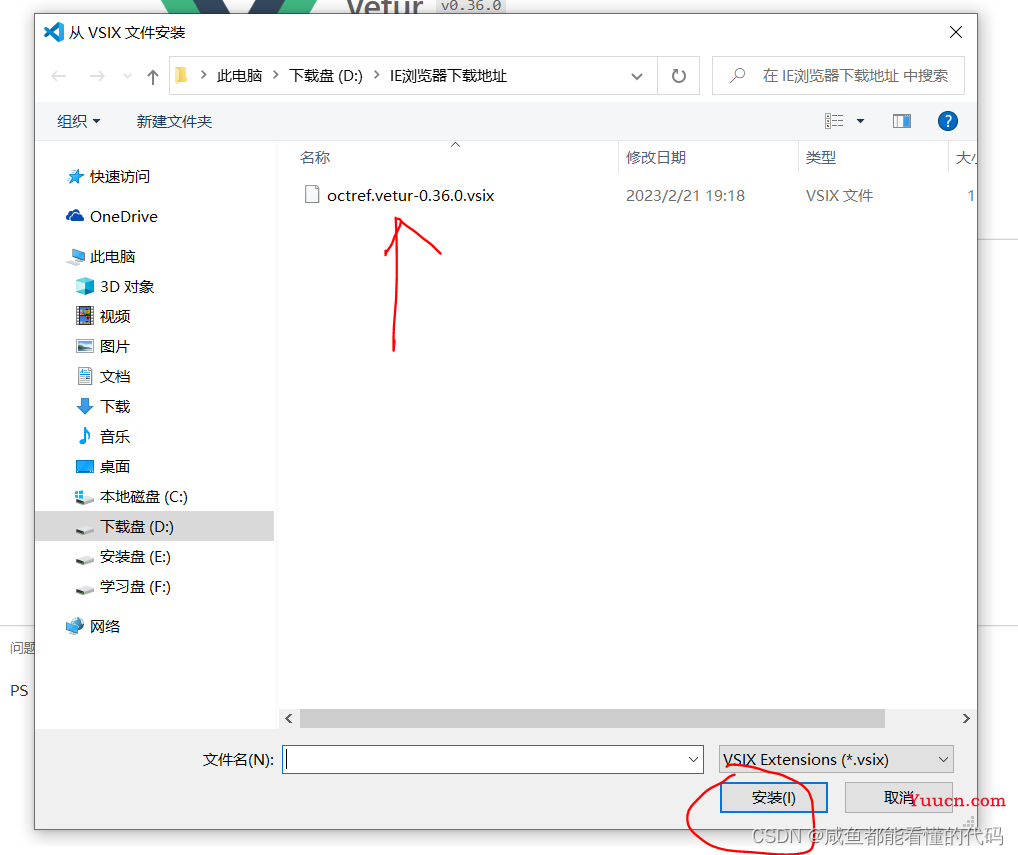1018x855 pixels.
Task: Click the 取消 button
Action: click(x=899, y=797)
